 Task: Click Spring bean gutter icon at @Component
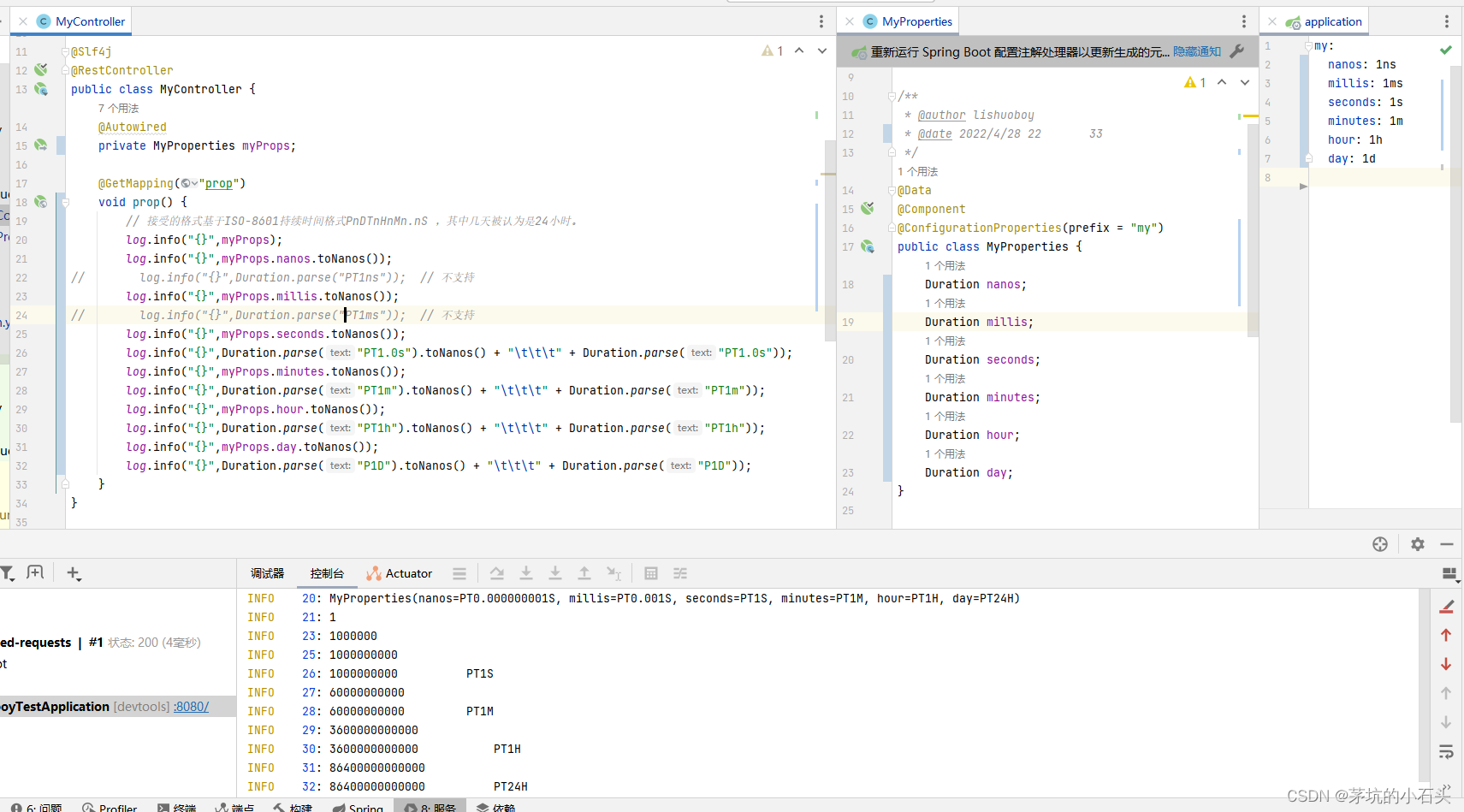click(868, 208)
